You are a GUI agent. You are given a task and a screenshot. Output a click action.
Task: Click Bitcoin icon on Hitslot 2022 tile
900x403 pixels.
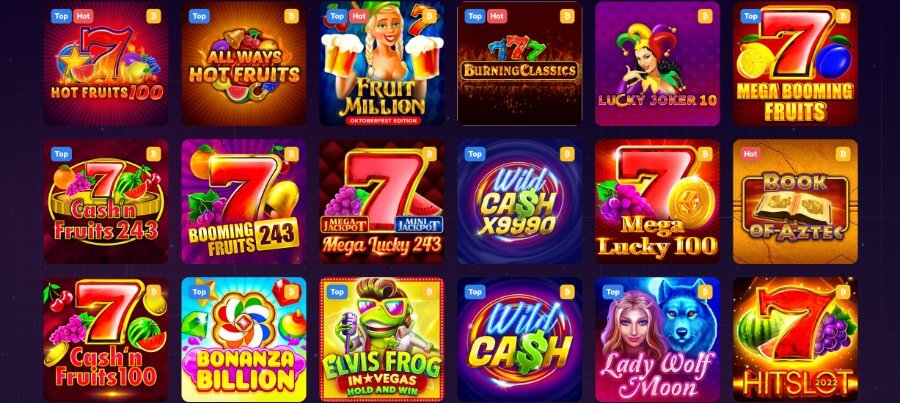click(x=842, y=292)
